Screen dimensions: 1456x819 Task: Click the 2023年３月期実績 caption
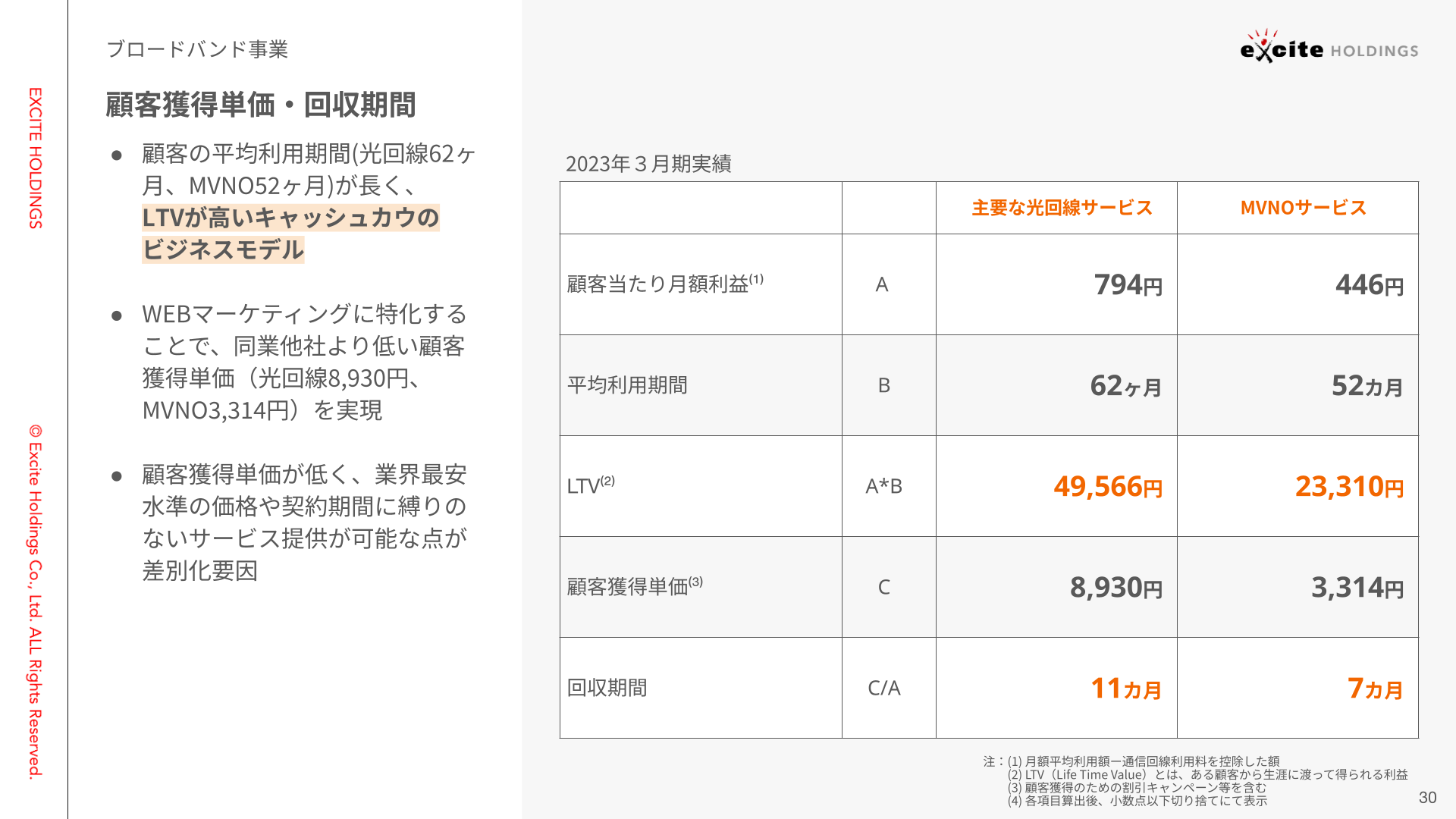pos(648,164)
